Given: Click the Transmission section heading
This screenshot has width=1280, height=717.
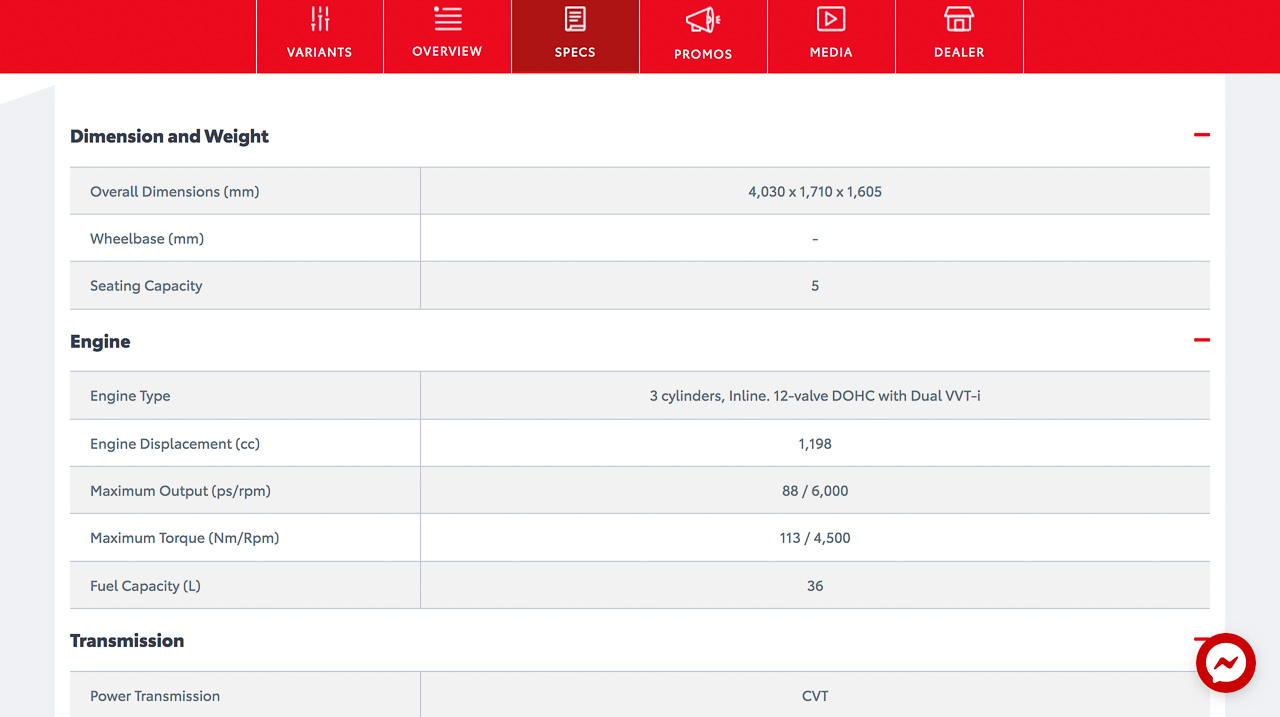Looking at the screenshot, I should 127,641.
